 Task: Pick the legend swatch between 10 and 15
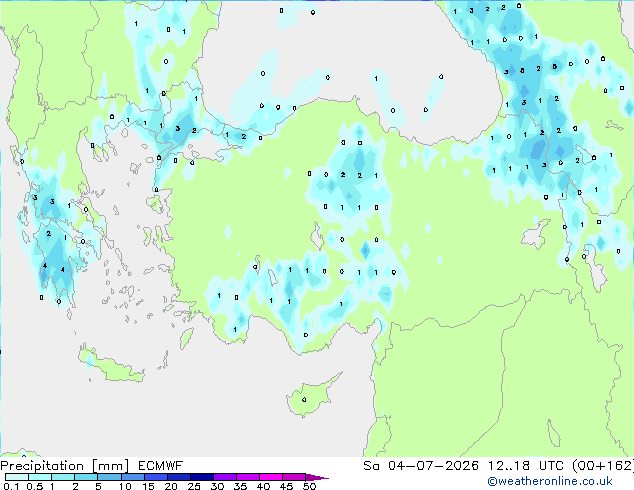(133, 477)
